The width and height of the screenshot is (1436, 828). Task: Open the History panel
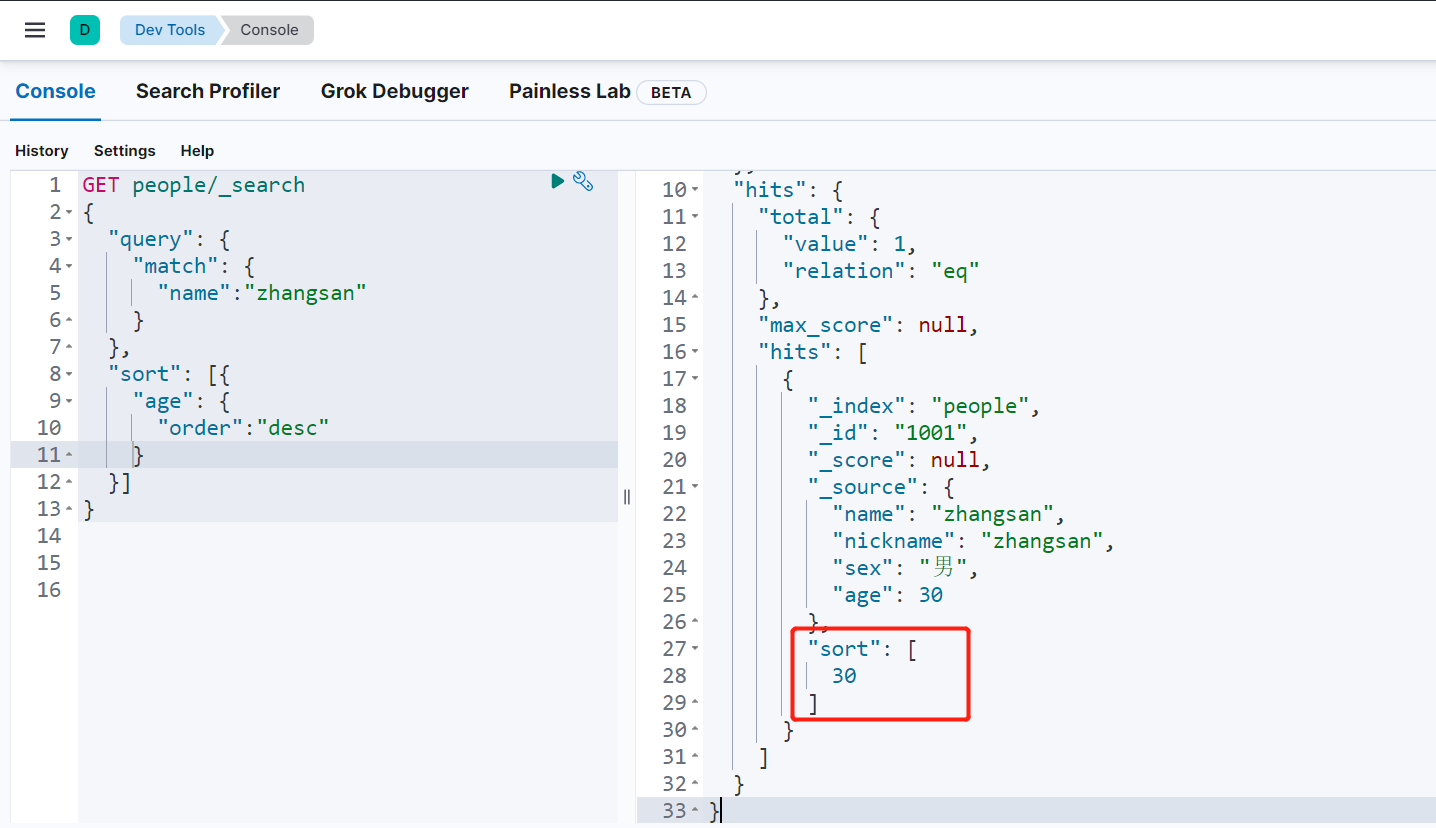42,150
